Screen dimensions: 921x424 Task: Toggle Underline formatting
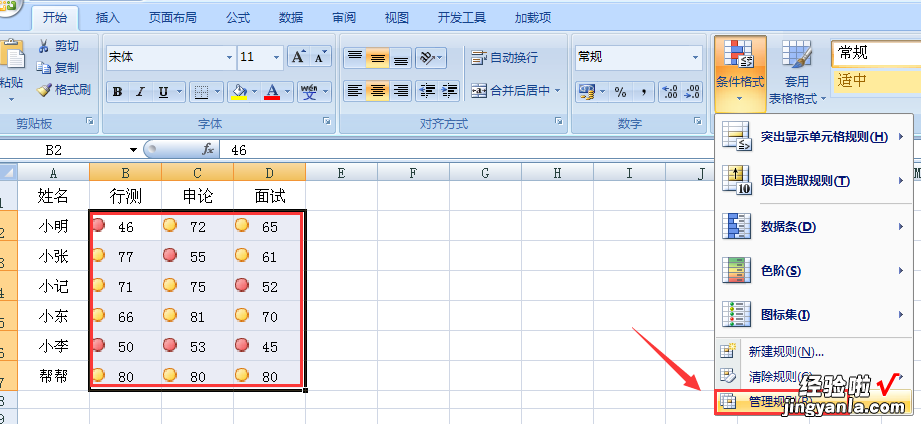(163, 92)
